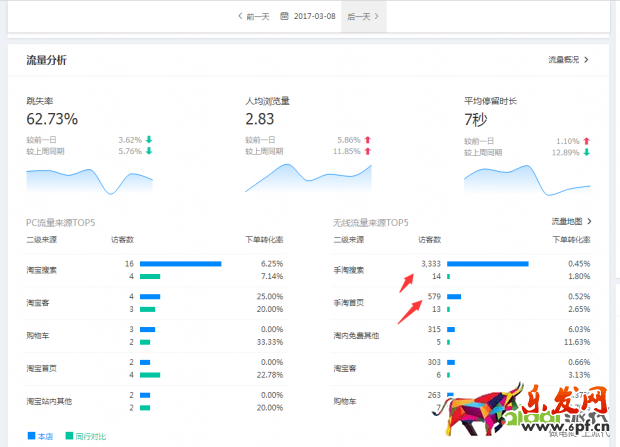
Task: Open the calendar icon date picker
Action: coord(284,16)
